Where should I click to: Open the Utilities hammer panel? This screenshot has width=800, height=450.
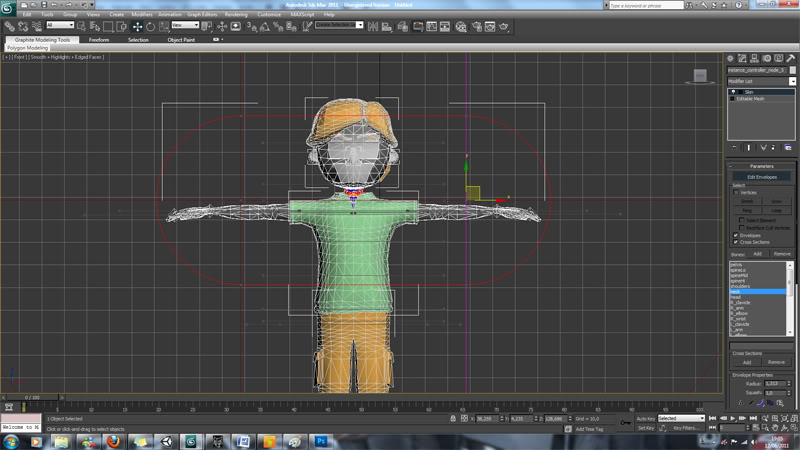790,59
